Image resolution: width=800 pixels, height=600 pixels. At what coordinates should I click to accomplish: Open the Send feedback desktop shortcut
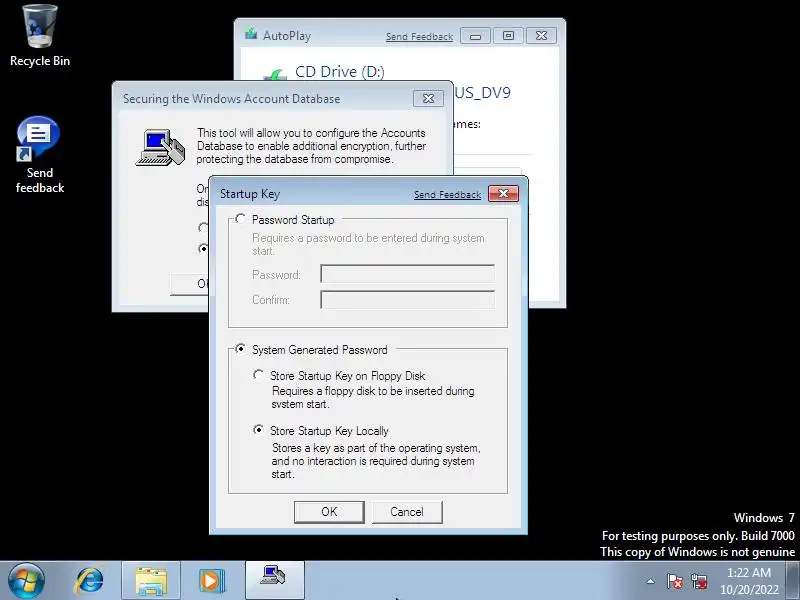40,155
